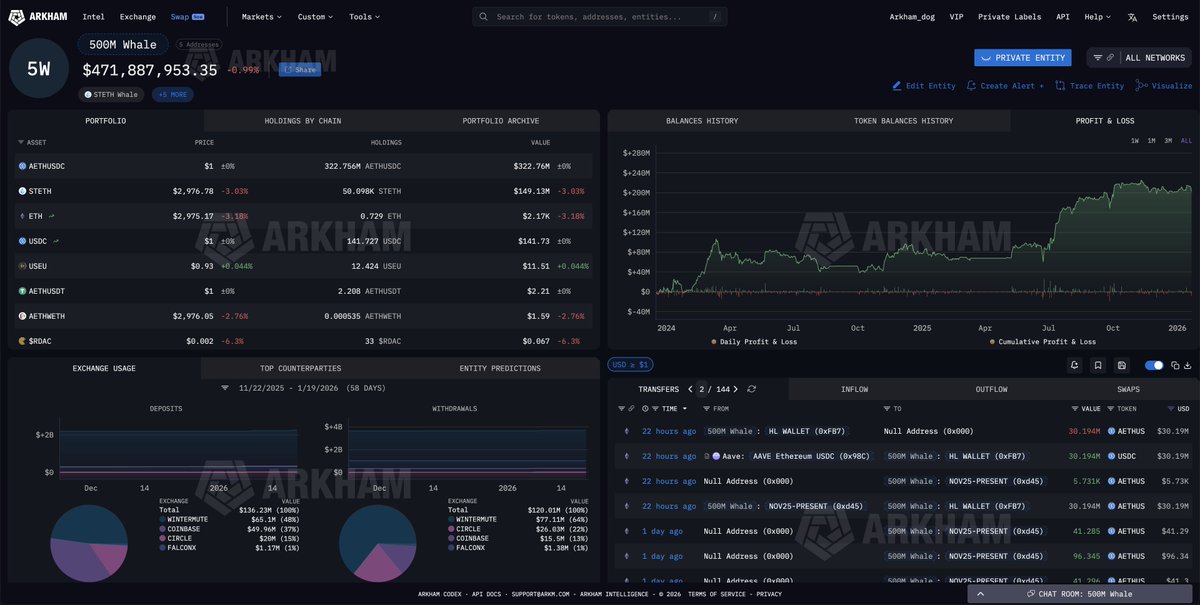Click the AETHUSDC token icon
This screenshot has height=605, width=1200.
22,165
